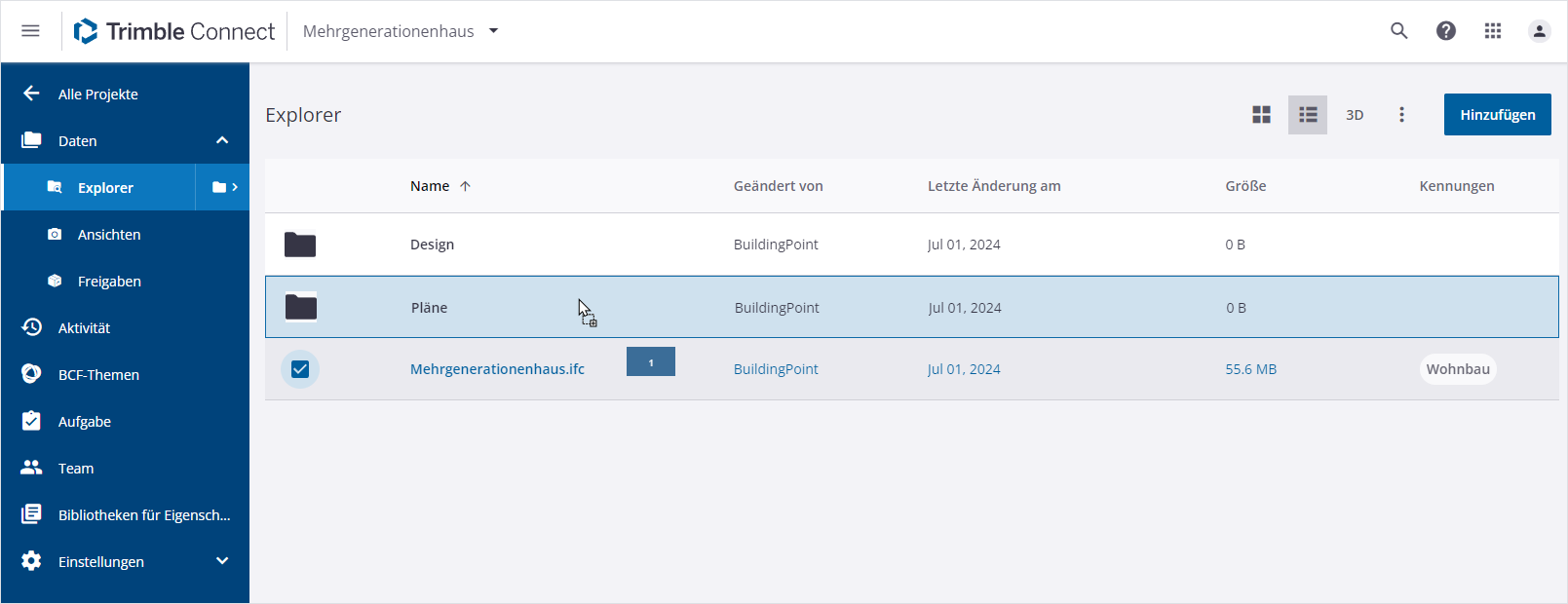Viewport: 1568px width, 604px height.
Task: Switch to list view layout
Action: (x=1308, y=115)
